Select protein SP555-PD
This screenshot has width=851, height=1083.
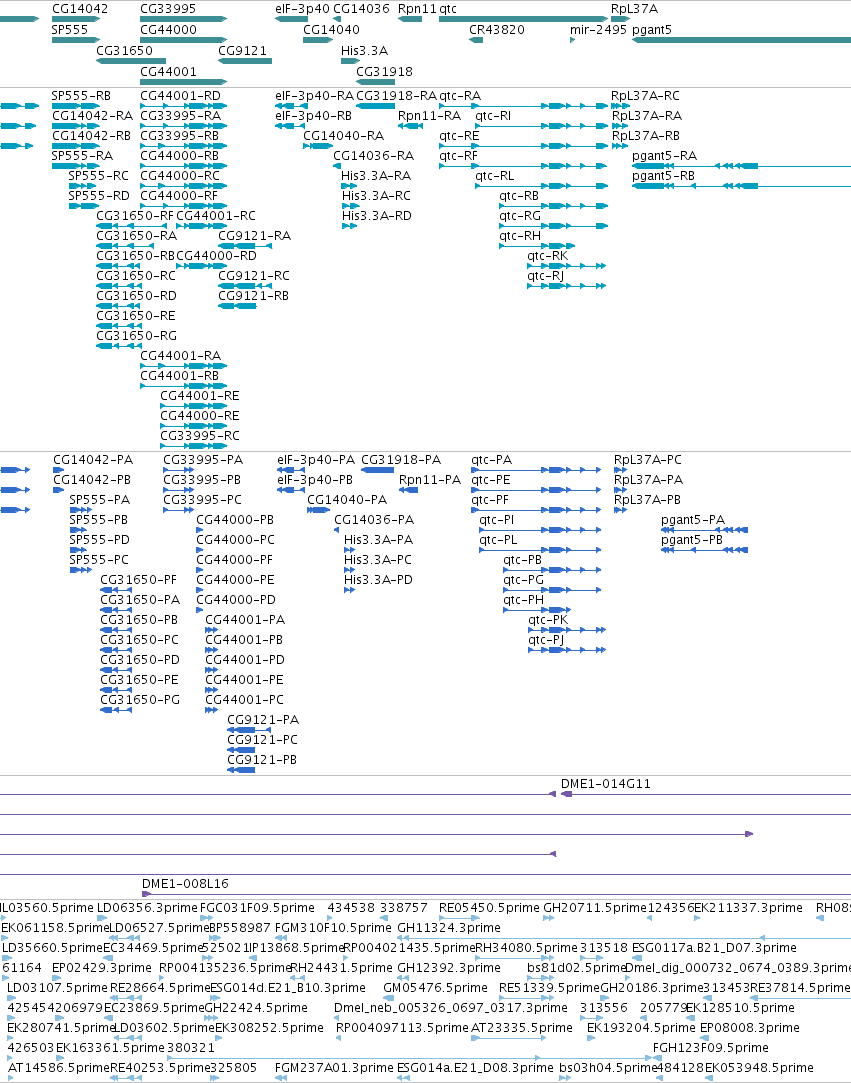click(99, 540)
